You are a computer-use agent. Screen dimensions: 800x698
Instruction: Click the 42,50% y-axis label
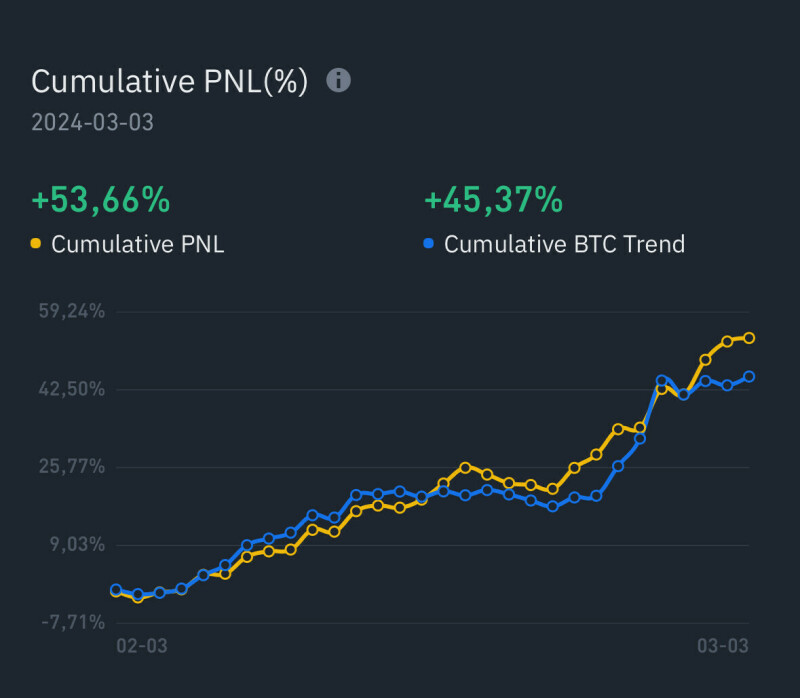[70, 389]
